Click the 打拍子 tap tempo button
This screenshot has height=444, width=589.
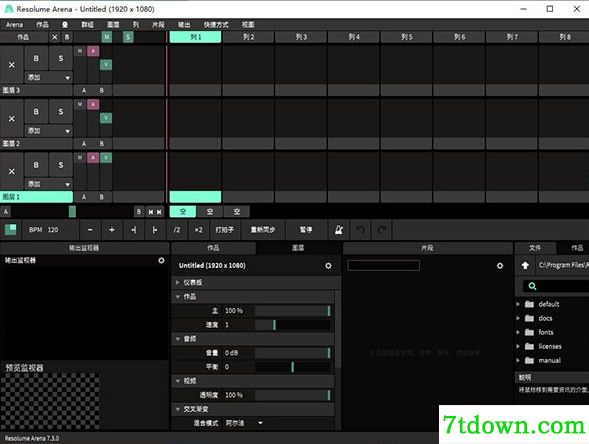click(x=225, y=230)
